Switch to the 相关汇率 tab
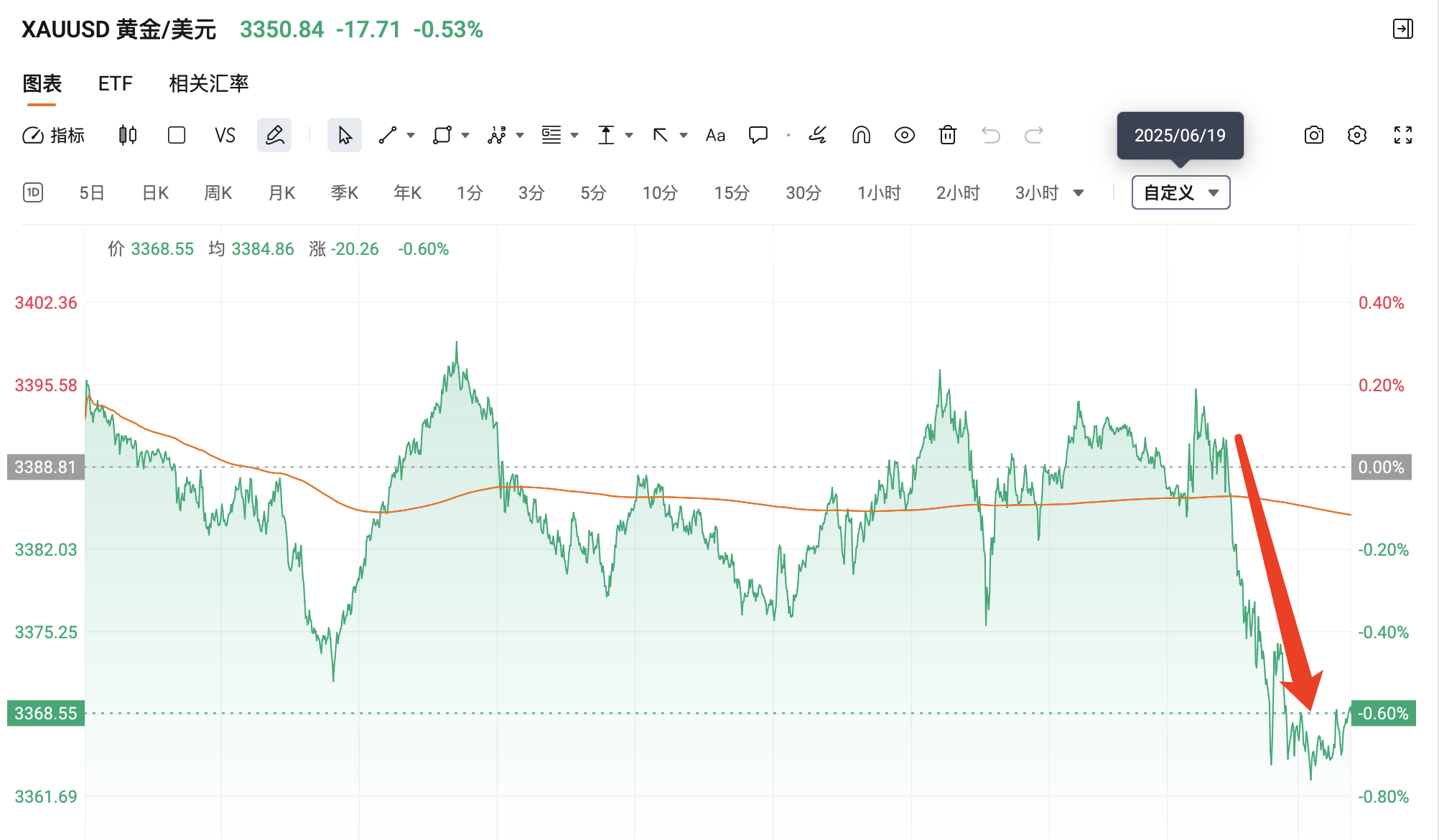 pos(209,83)
